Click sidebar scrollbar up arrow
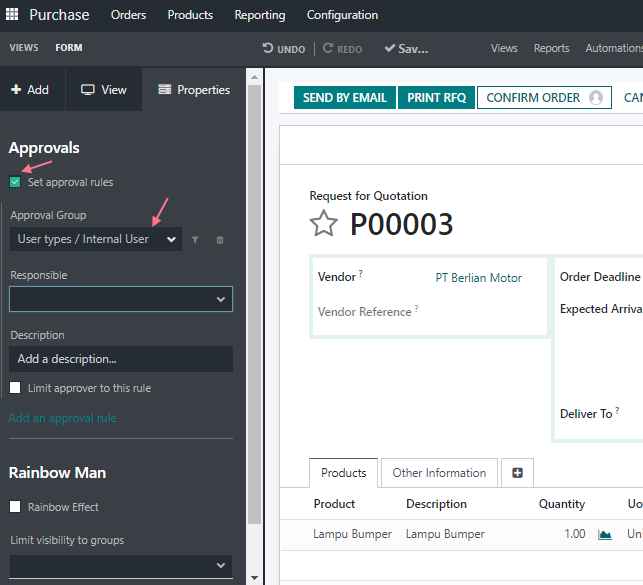The height and width of the screenshot is (585, 643). click(x=254, y=77)
